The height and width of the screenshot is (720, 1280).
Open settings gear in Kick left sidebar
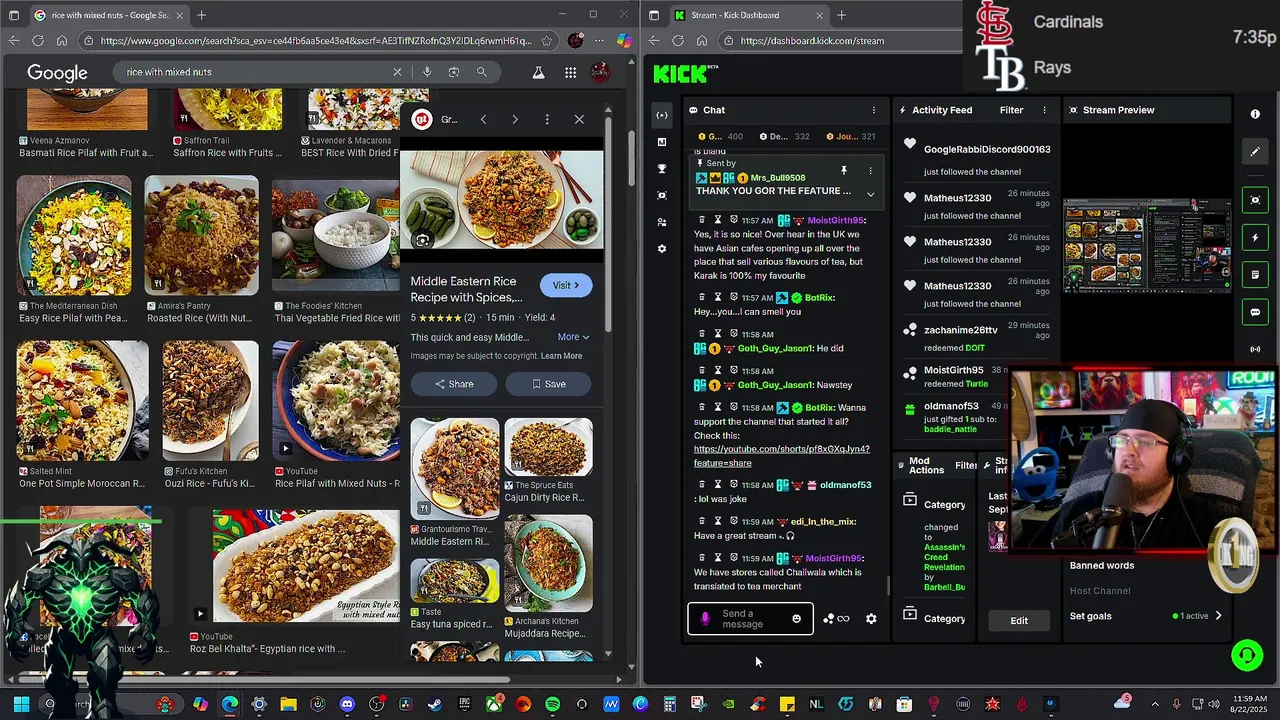click(x=661, y=248)
